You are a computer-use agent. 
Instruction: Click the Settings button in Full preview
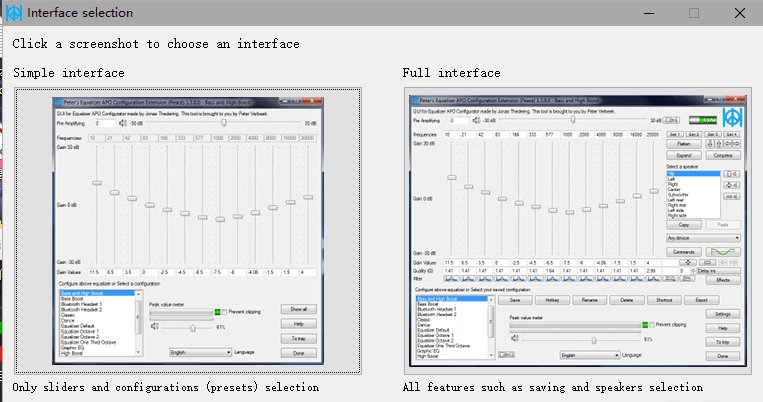722,314
